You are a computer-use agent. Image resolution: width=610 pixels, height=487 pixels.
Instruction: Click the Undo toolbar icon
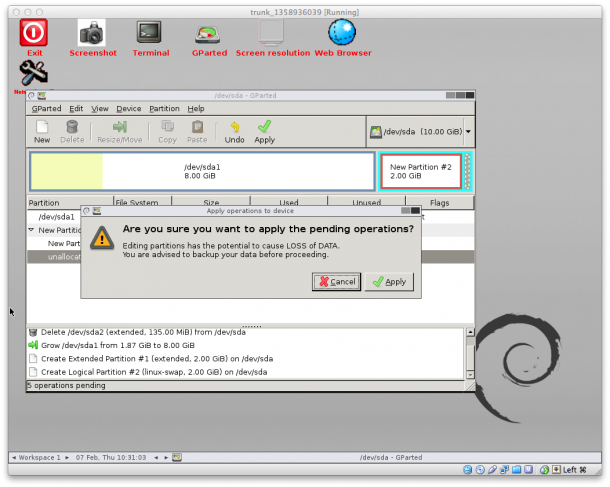point(234,131)
